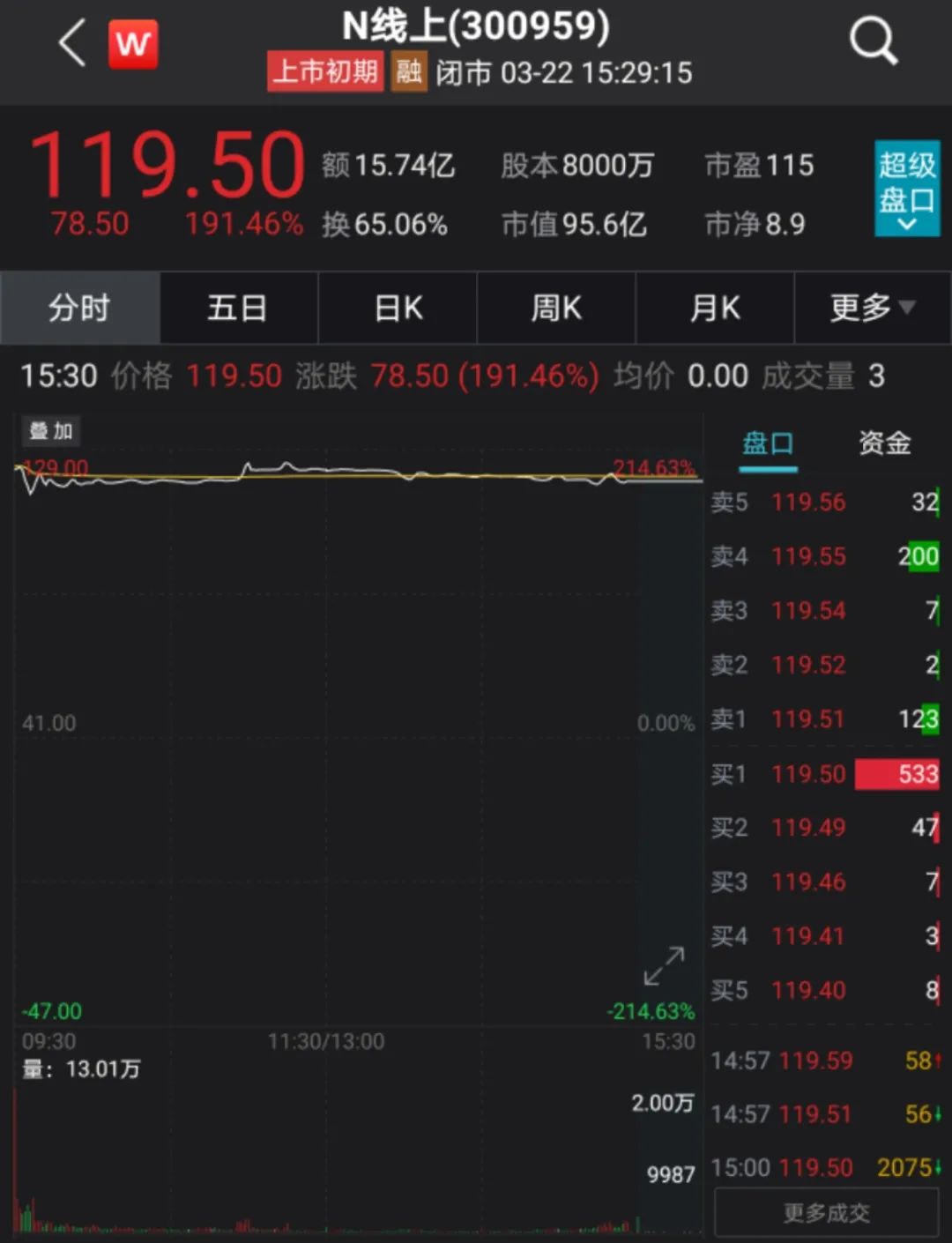
Task: Select the 资金 funds tab
Action: click(883, 444)
